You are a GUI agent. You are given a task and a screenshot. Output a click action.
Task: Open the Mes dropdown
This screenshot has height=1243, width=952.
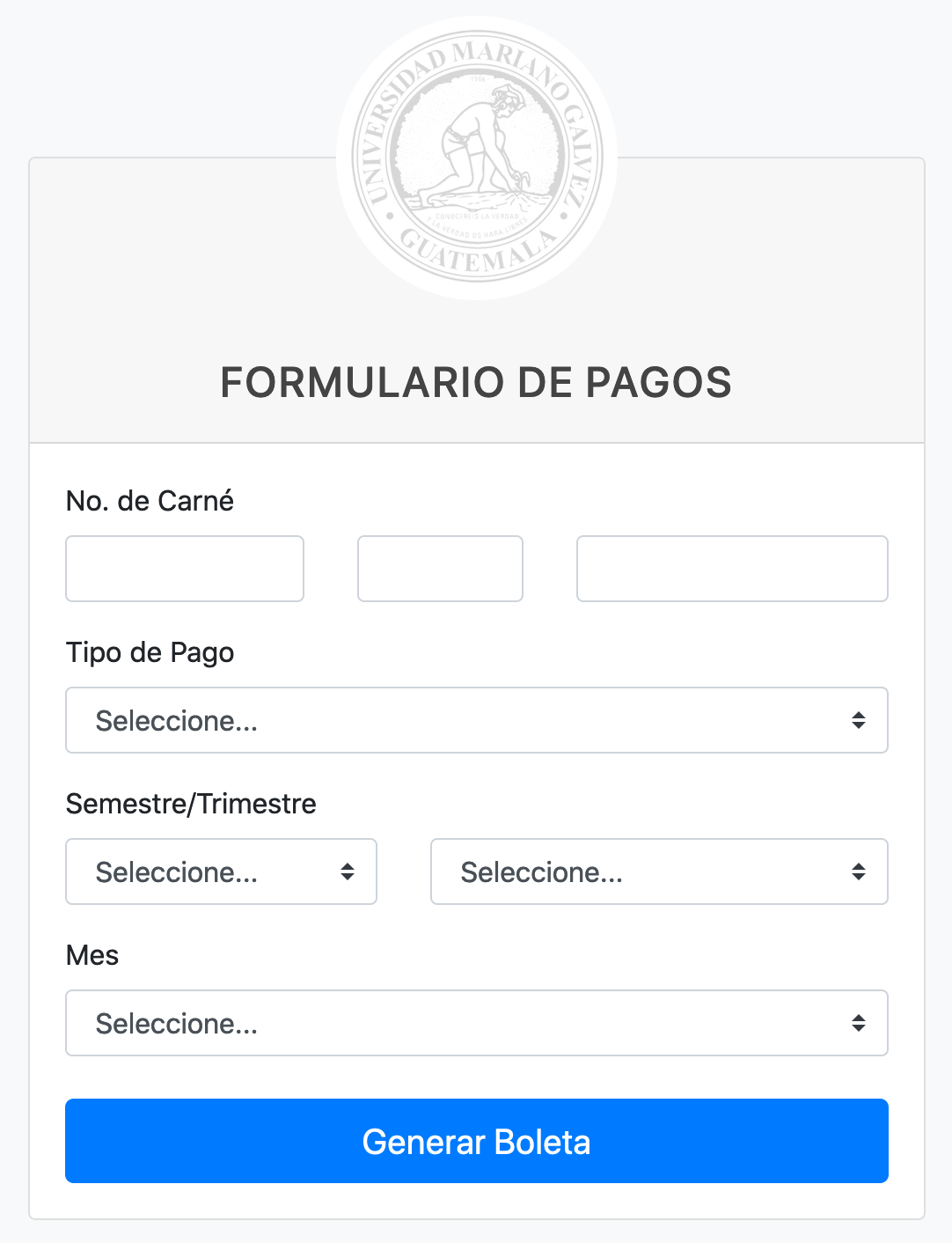477,1023
